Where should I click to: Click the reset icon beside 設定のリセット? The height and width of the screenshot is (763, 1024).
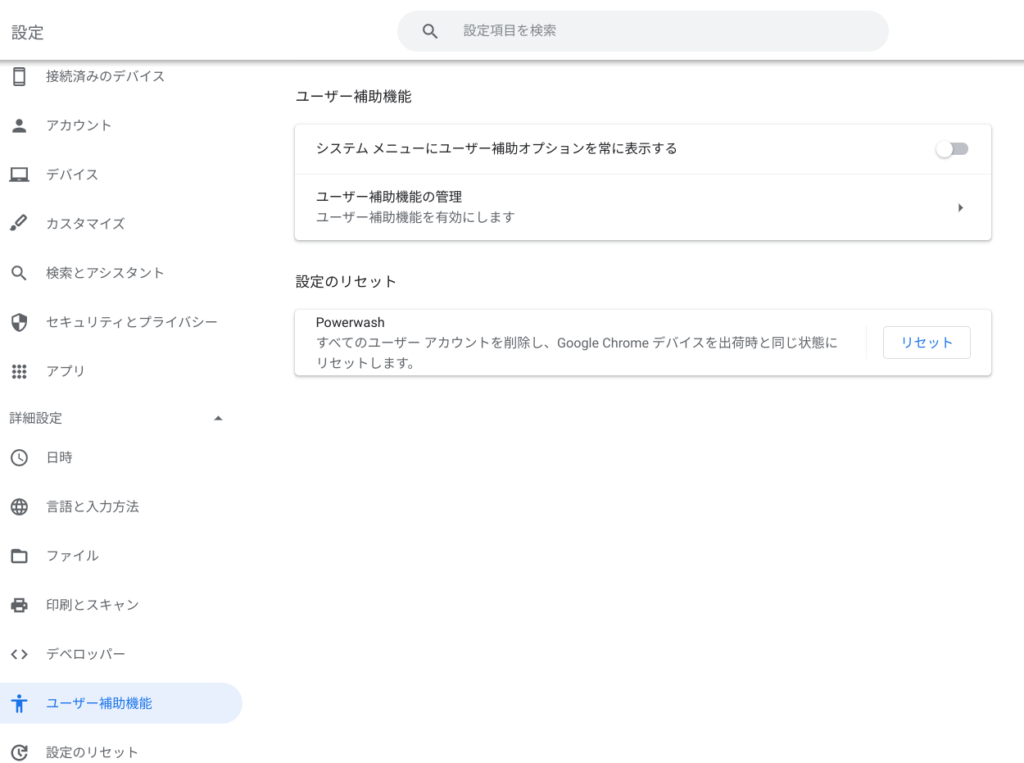pyautogui.click(x=19, y=753)
